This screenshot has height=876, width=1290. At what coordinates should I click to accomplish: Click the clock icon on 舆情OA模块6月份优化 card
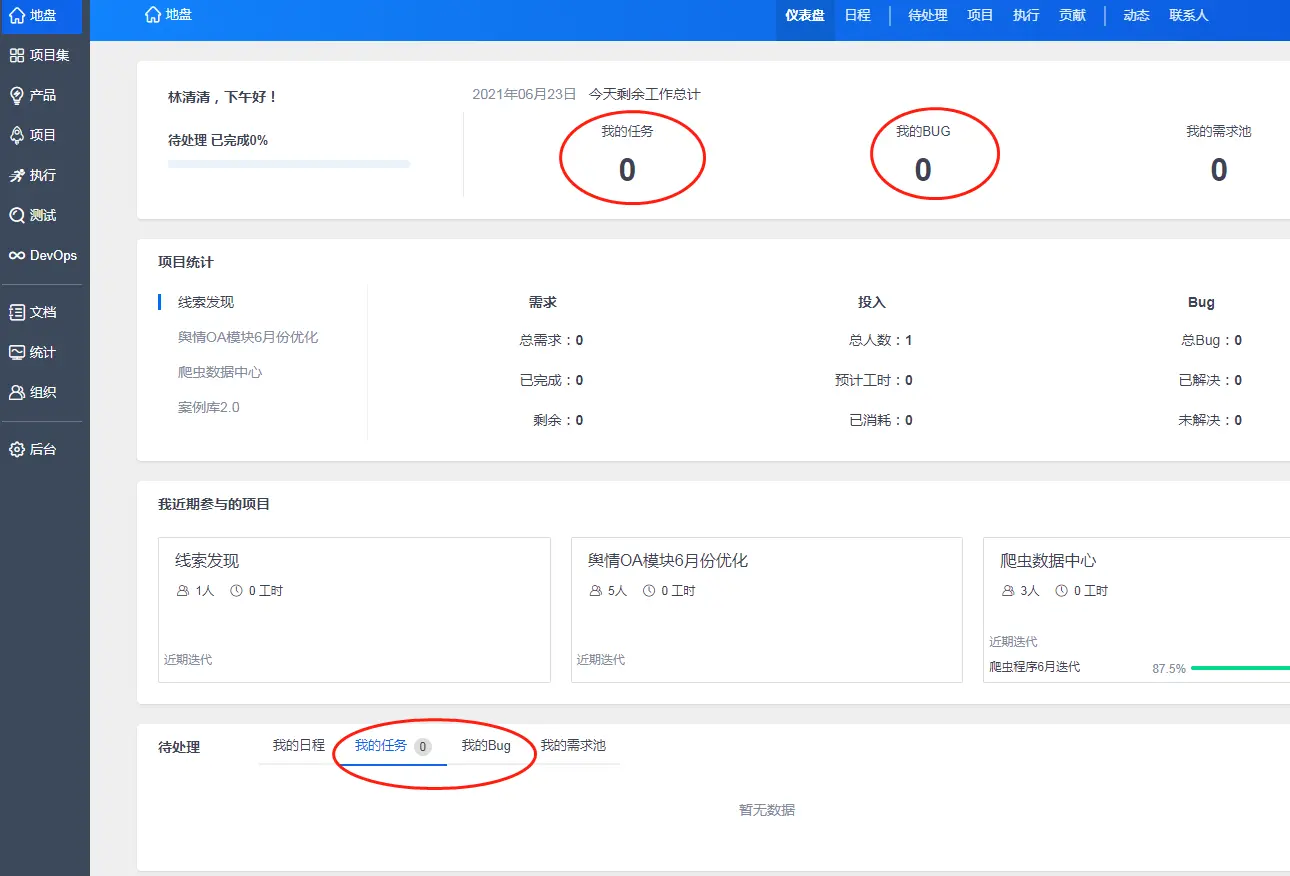[649, 591]
